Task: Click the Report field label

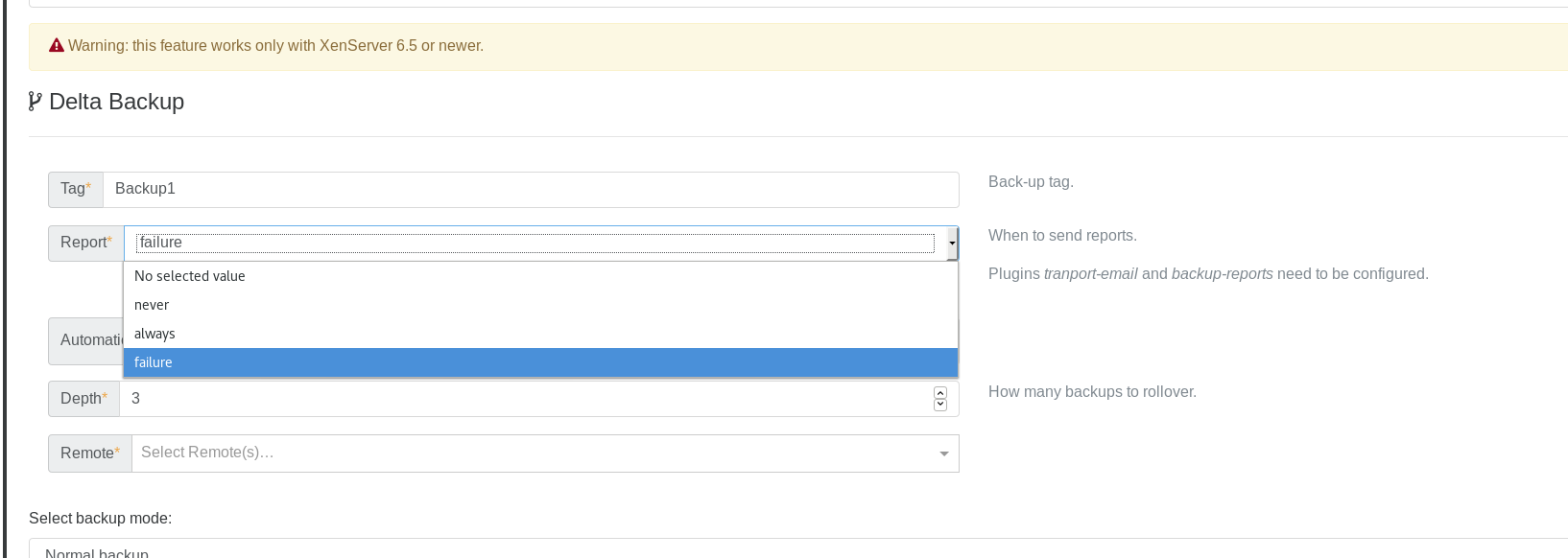Action: 85,243
